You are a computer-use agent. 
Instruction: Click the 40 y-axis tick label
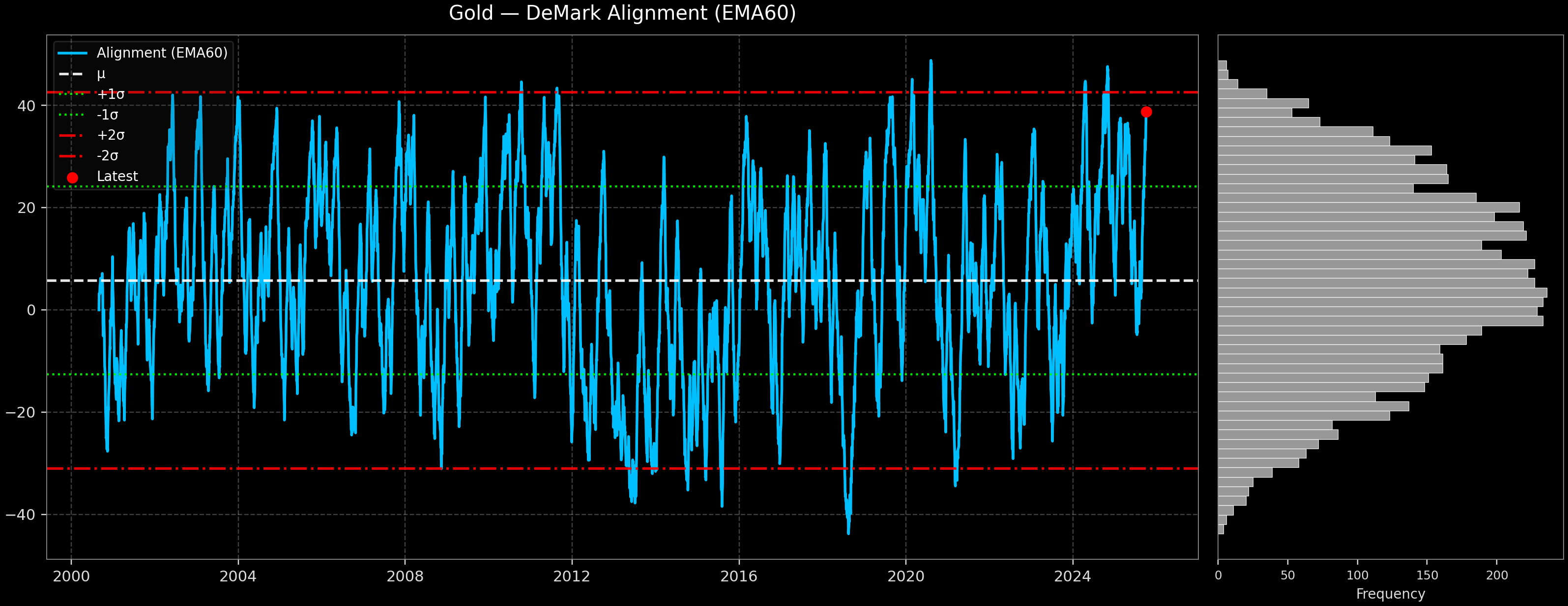(26, 106)
